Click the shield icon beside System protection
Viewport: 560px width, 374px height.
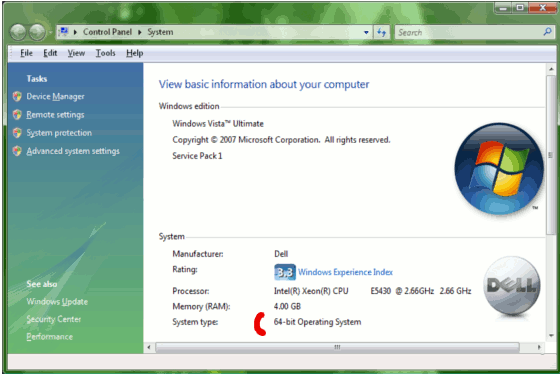click(x=17, y=133)
